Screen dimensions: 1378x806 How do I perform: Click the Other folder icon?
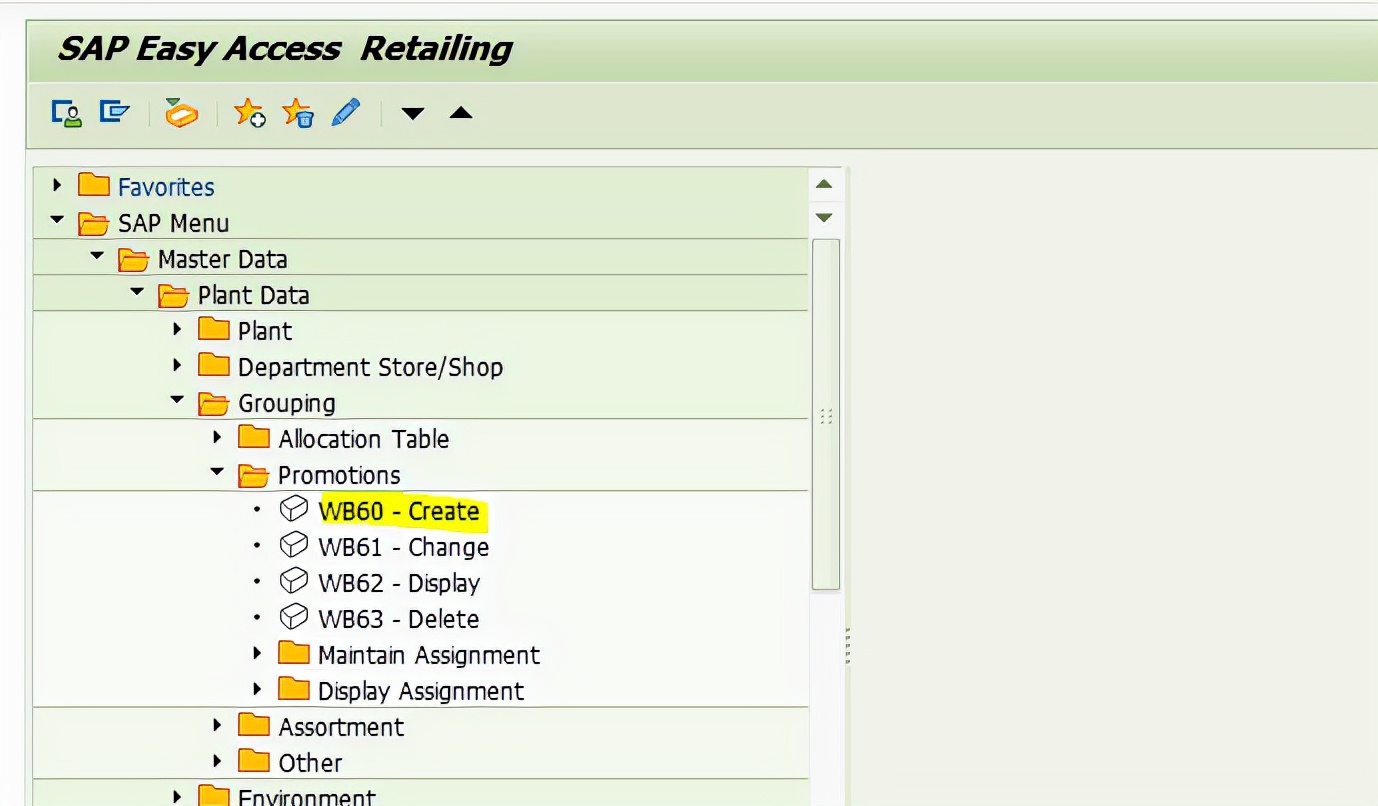tap(254, 762)
